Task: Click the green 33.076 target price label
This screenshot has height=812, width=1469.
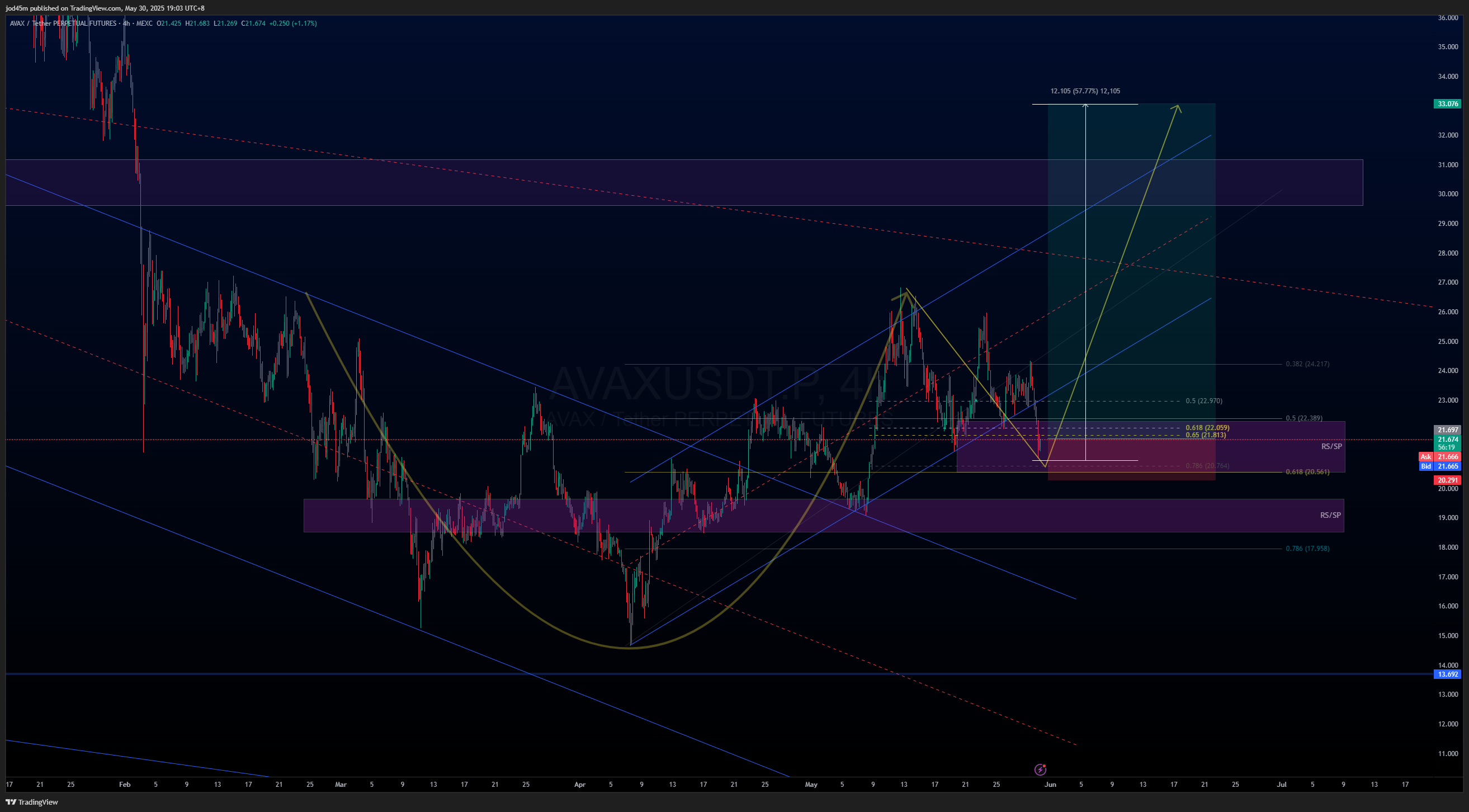Action: click(1448, 104)
